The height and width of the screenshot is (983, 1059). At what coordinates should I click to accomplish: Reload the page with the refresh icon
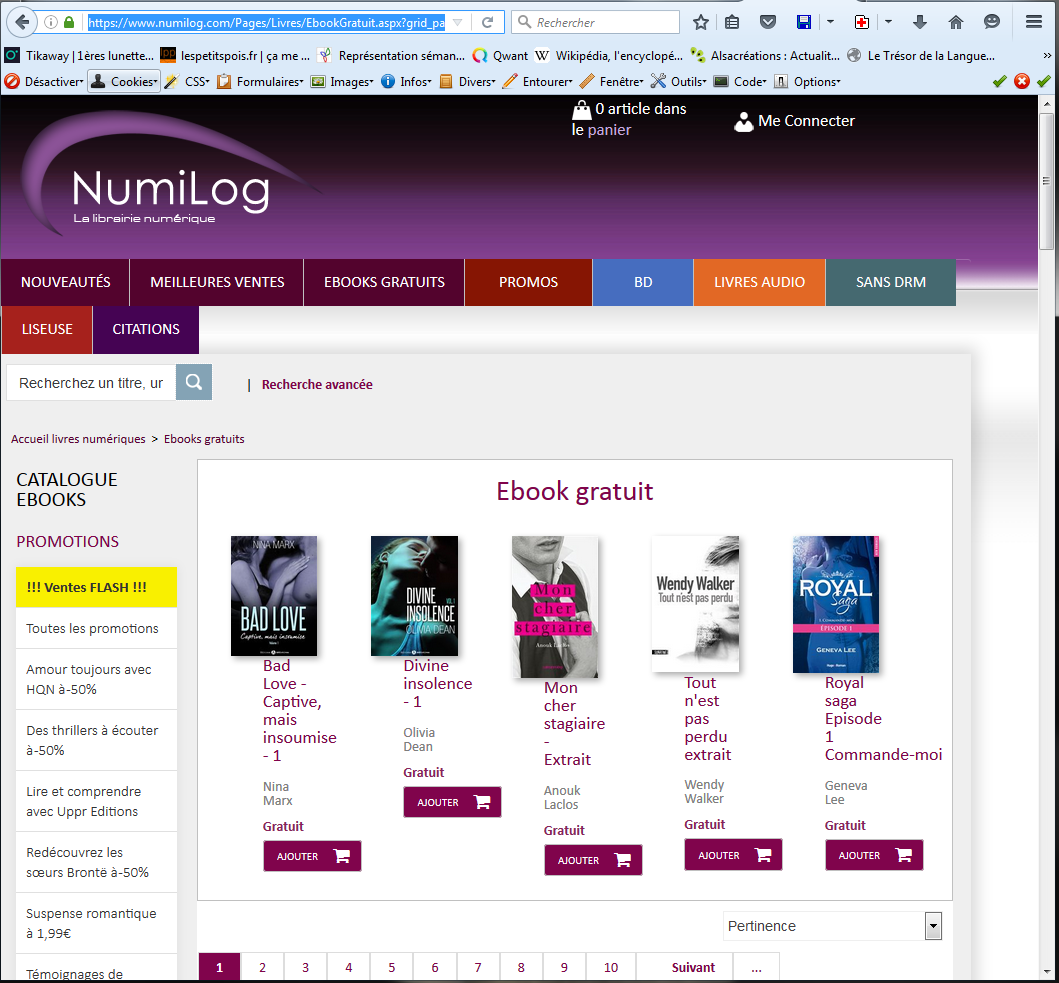487,22
